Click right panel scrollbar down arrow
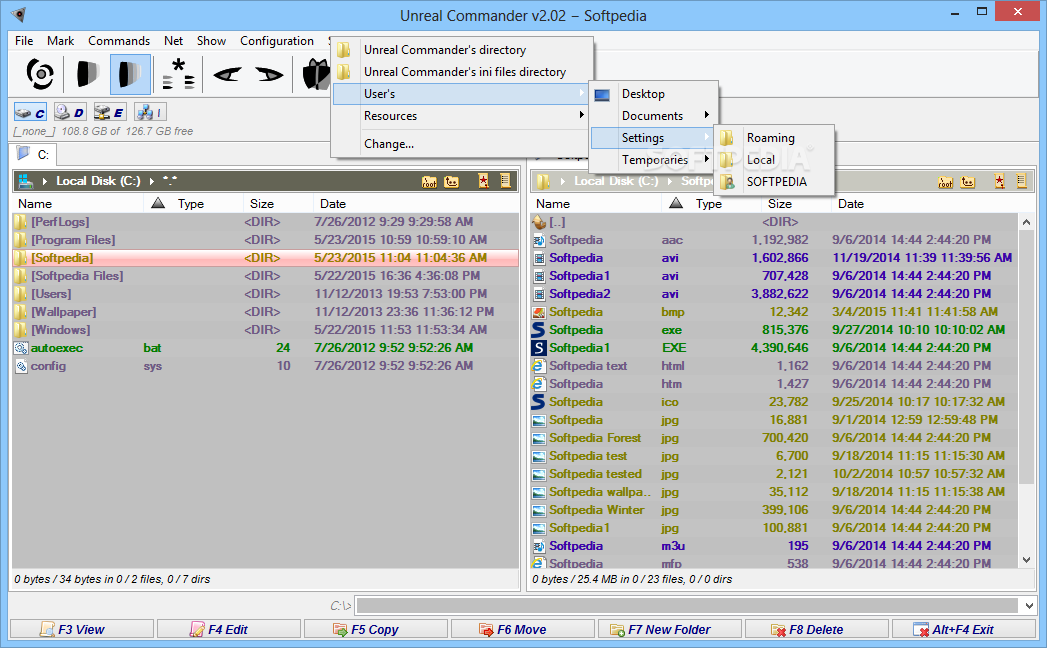 tap(1026, 560)
